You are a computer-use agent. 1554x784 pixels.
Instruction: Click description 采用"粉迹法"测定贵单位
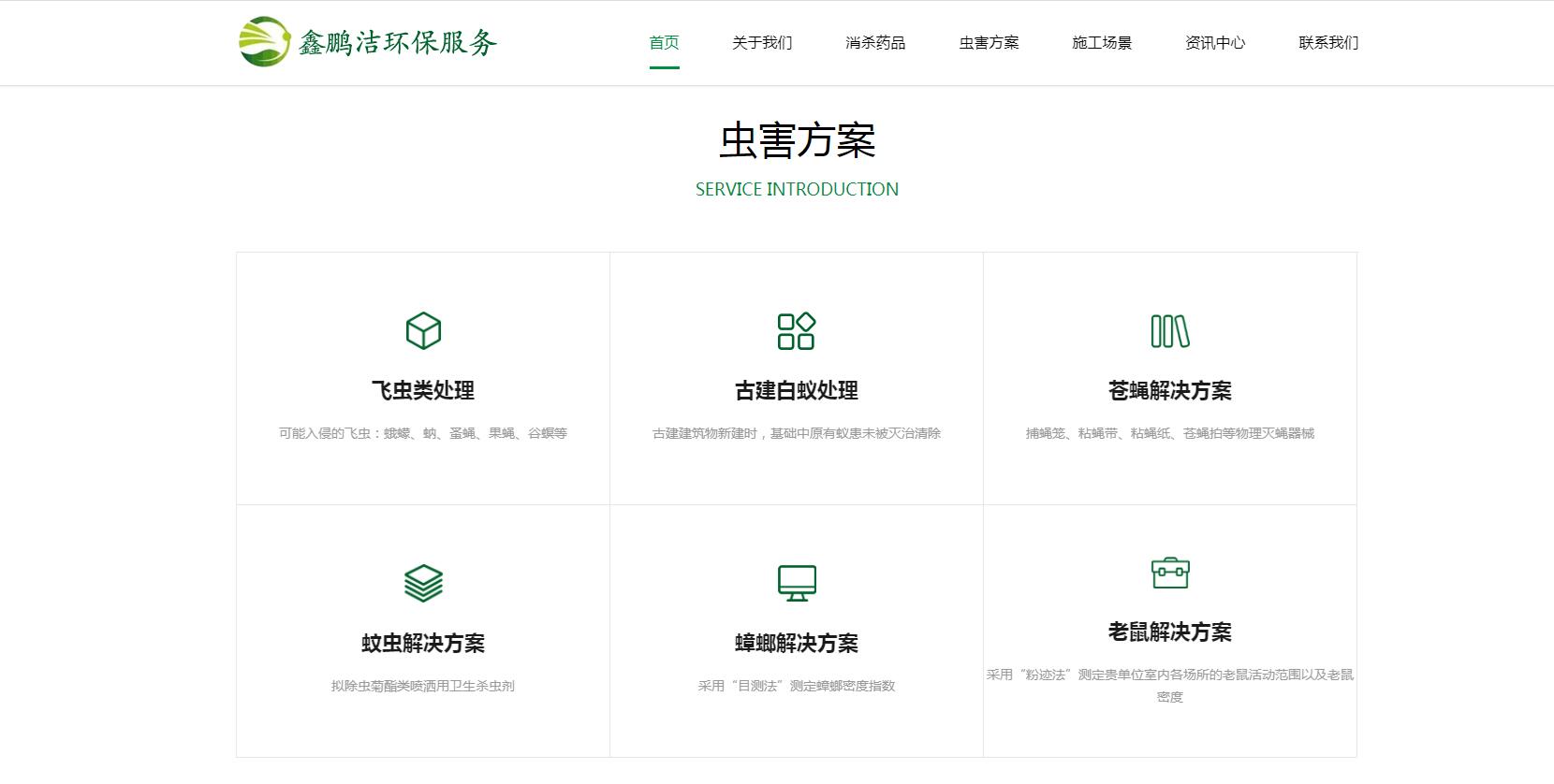click(1170, 686)
